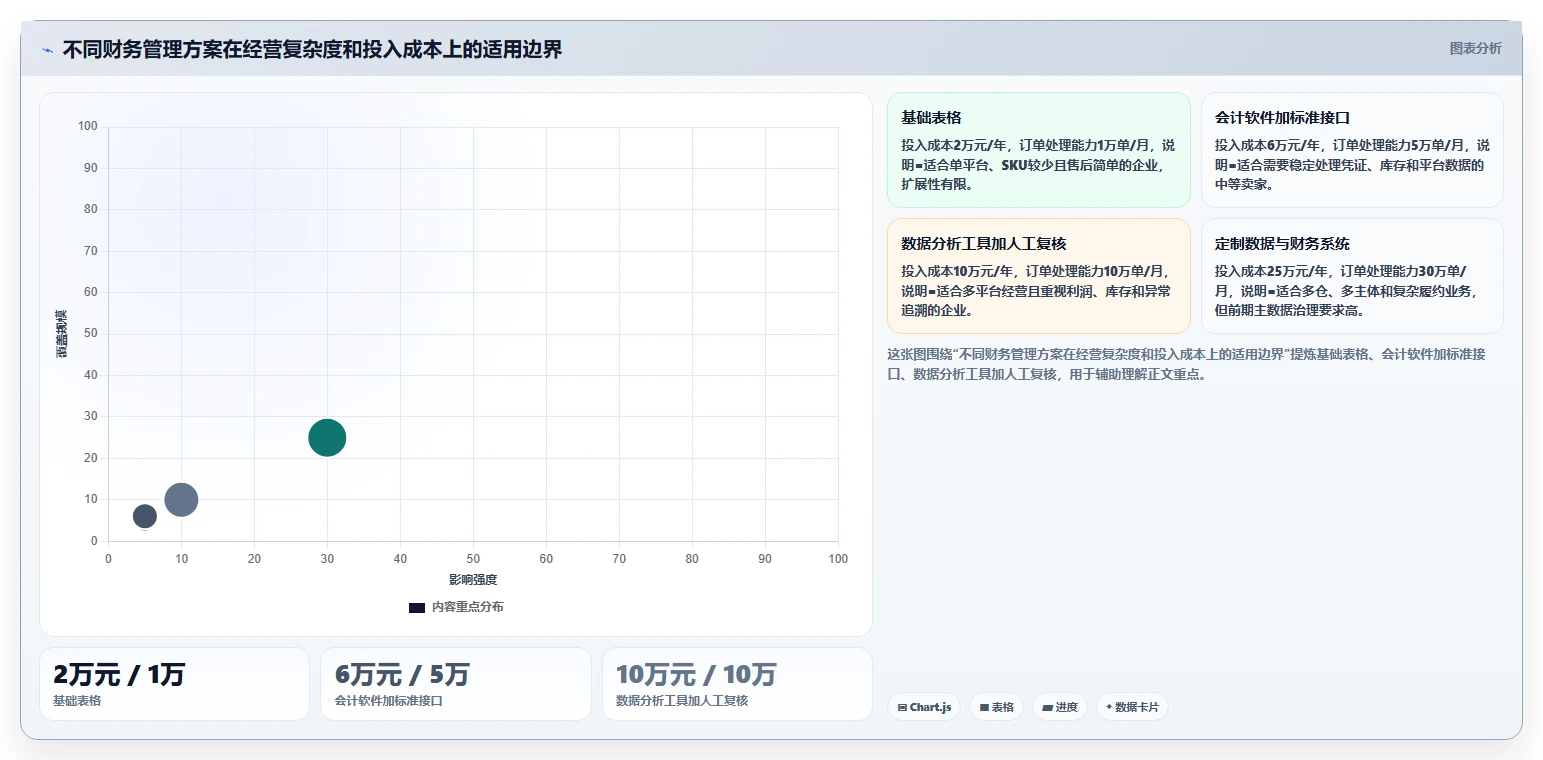Viewport: 1543px width, 760px height.
Task: Click the 10万元 / 10万 stat card
Action: point(737,684)
